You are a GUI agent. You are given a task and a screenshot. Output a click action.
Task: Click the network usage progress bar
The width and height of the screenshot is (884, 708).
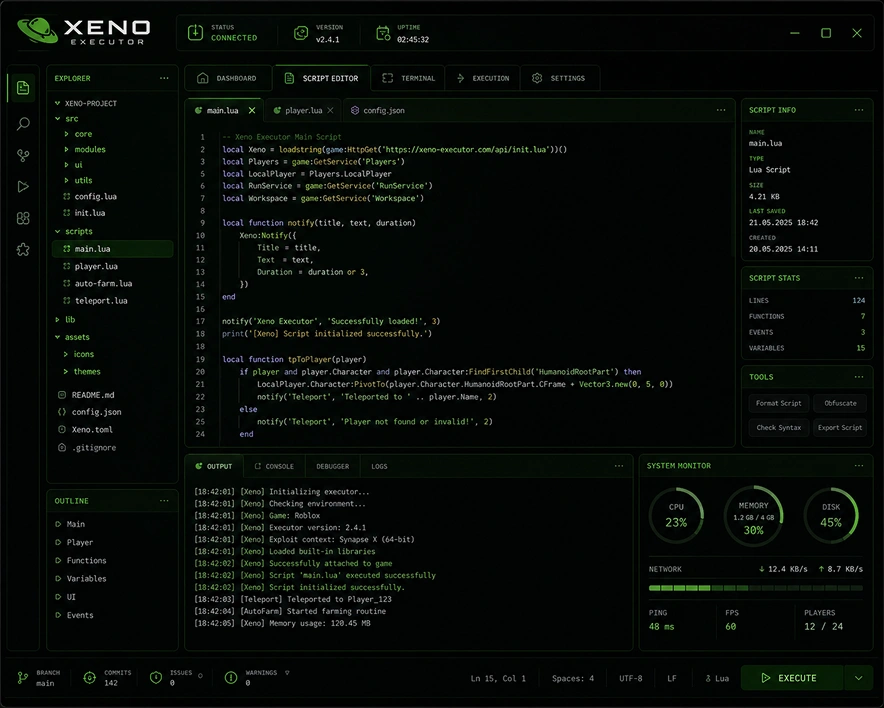pos(755,588)
